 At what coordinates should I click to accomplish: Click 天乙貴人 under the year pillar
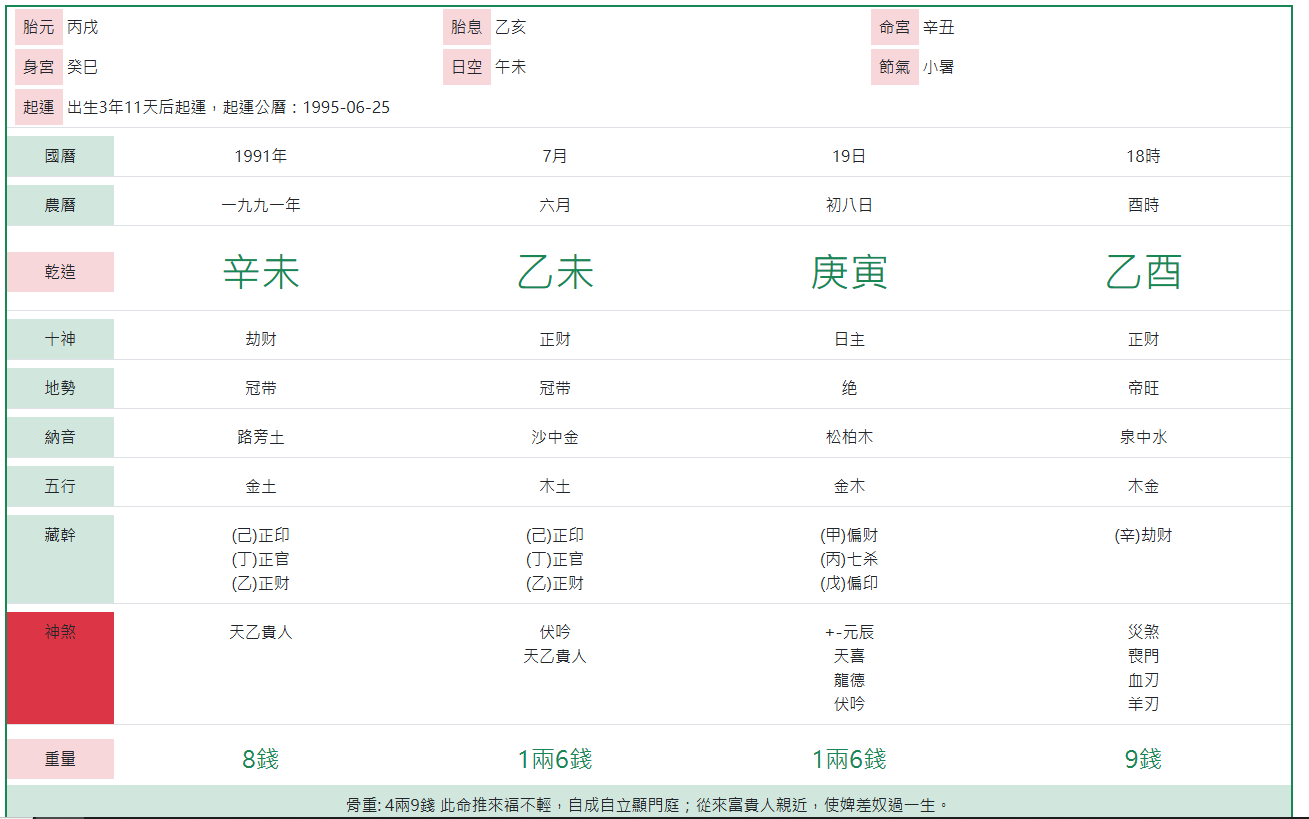tap(260, 631)
